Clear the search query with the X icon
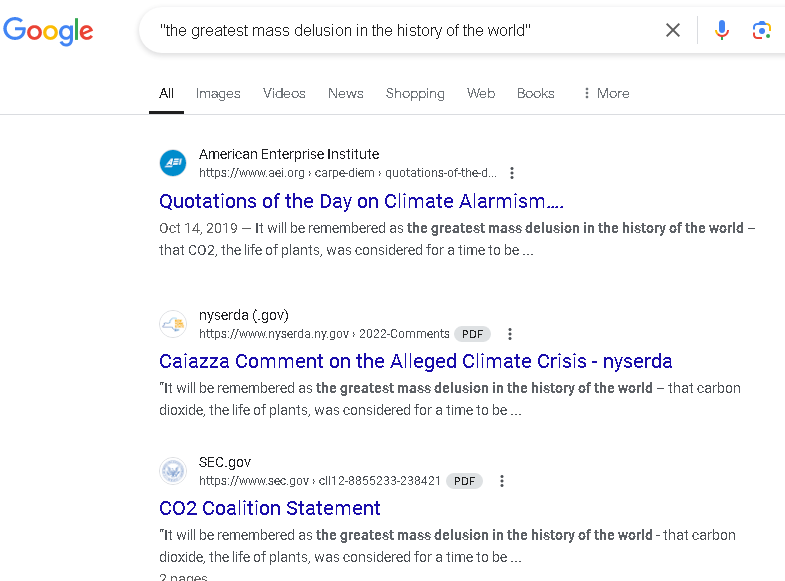 click(673, 30)
